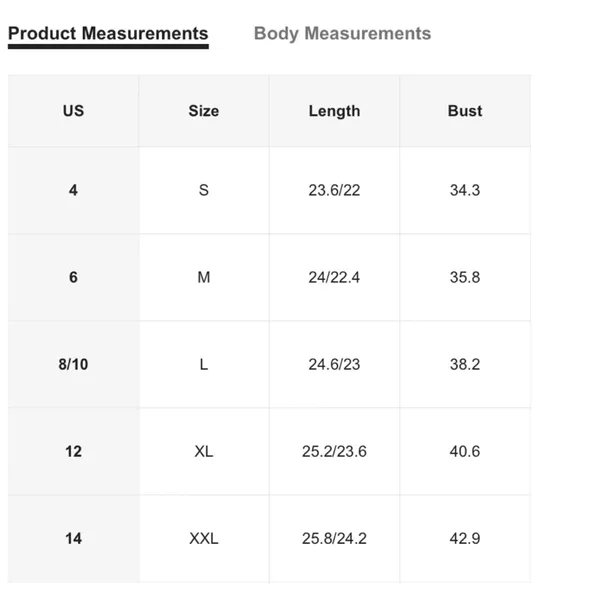Screen dimensions: 600x600
Task: Select the Product Measurements tab
Action: [x=108, y=34]
